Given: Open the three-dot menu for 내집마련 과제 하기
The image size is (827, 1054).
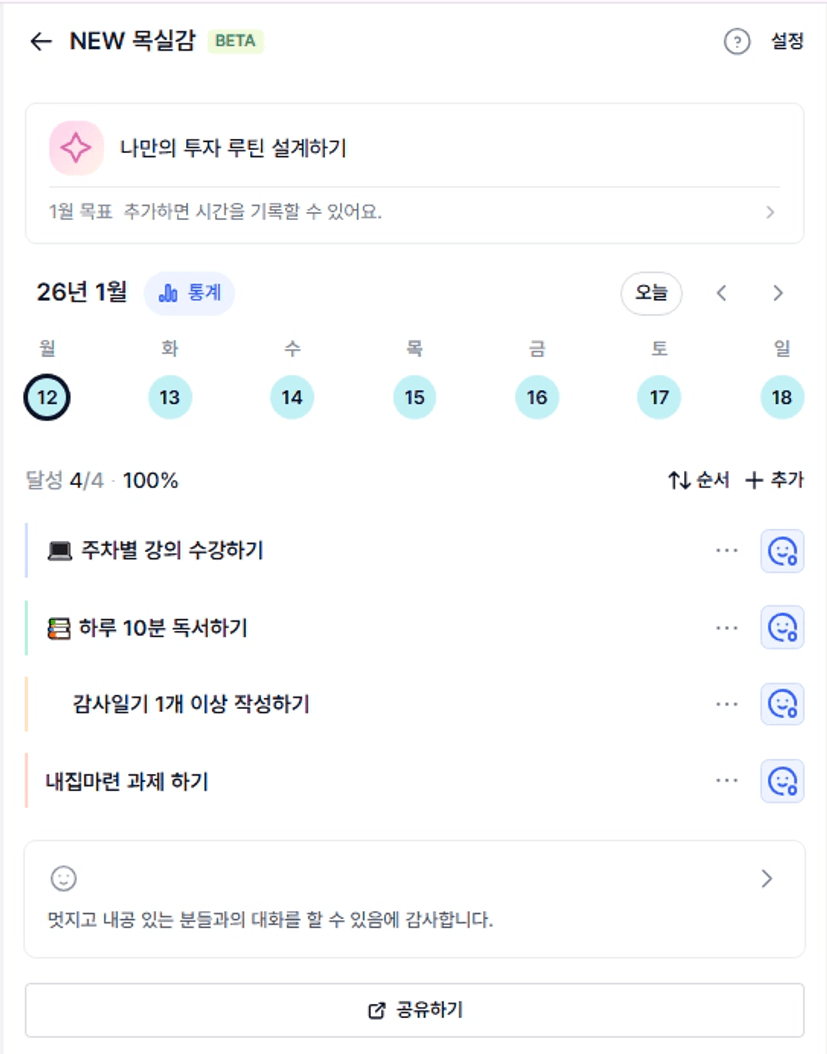Looking at the screenshot, I should click(727, 781).
